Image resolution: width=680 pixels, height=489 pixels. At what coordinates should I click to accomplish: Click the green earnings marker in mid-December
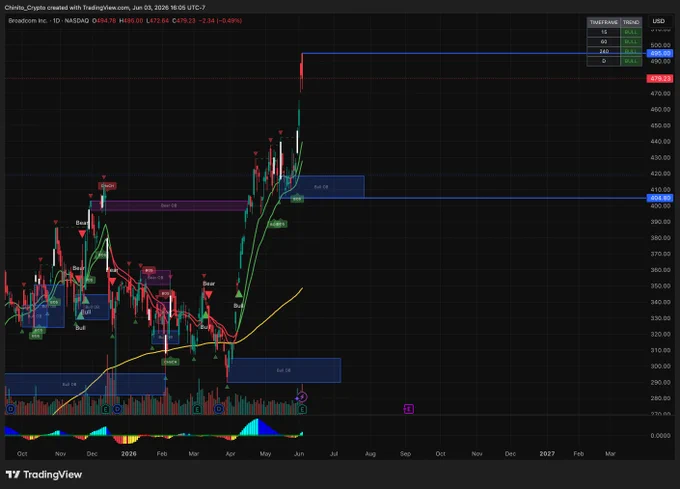(105, 409)
